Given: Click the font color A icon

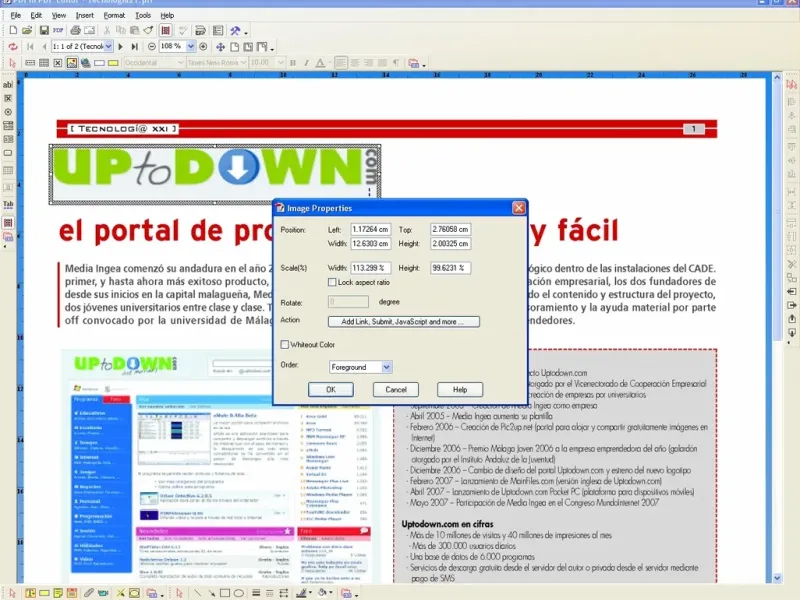Looking at the screenshot, I should [320, 63].
